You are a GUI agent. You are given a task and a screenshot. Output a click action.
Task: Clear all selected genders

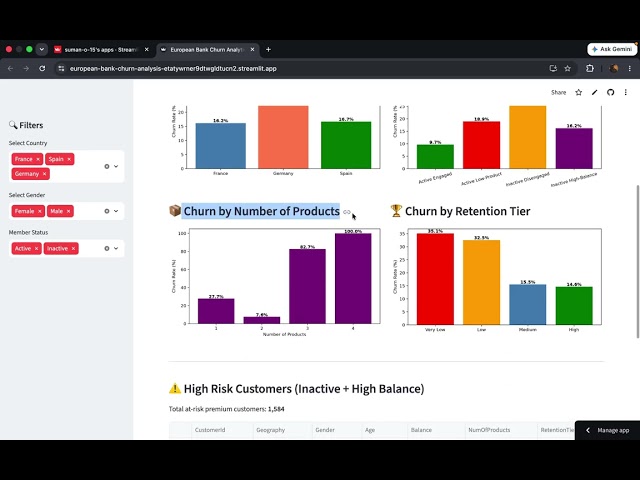tap(107, 211)
